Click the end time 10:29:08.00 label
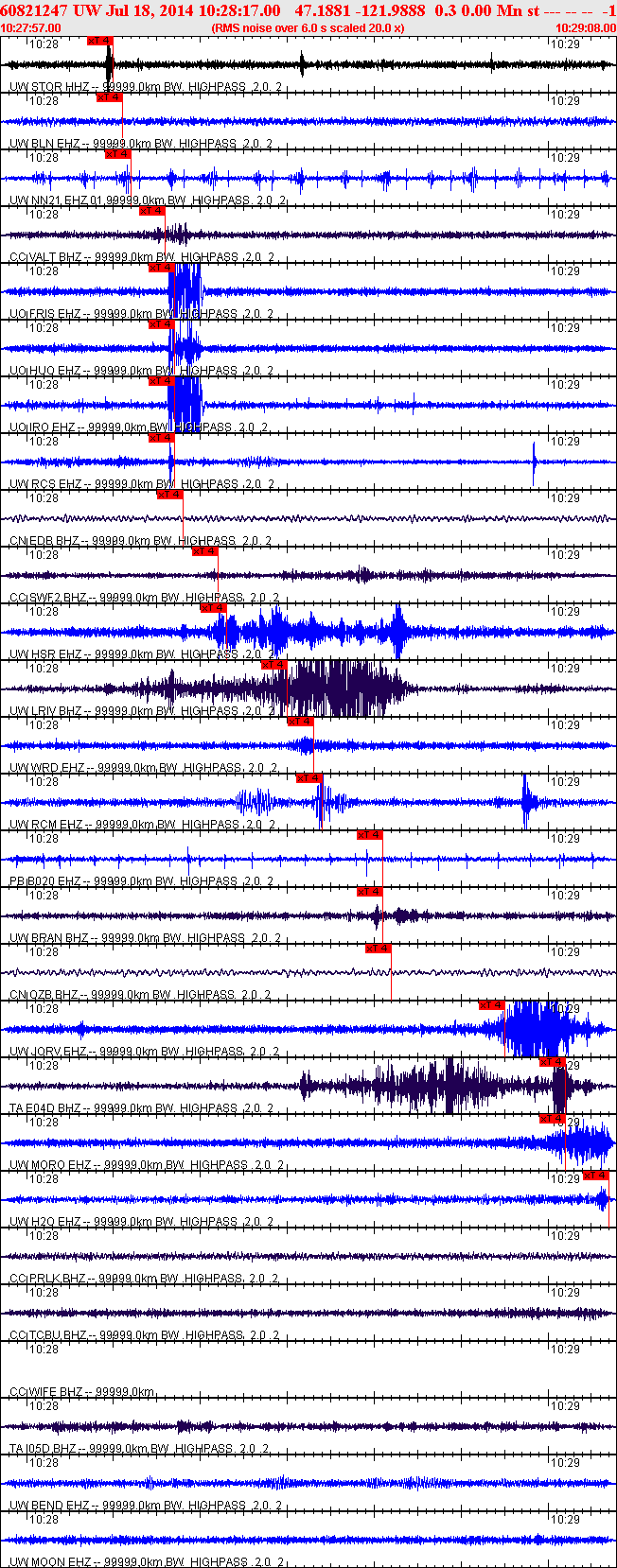 (585, 28)
